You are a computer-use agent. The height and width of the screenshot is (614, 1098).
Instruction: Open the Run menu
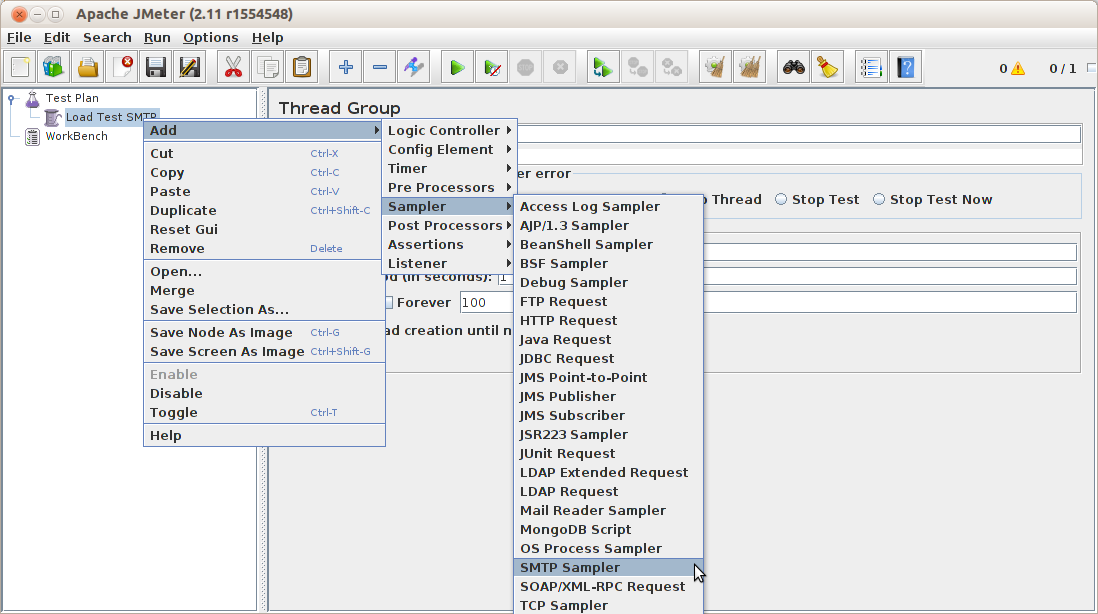point(157,38)
